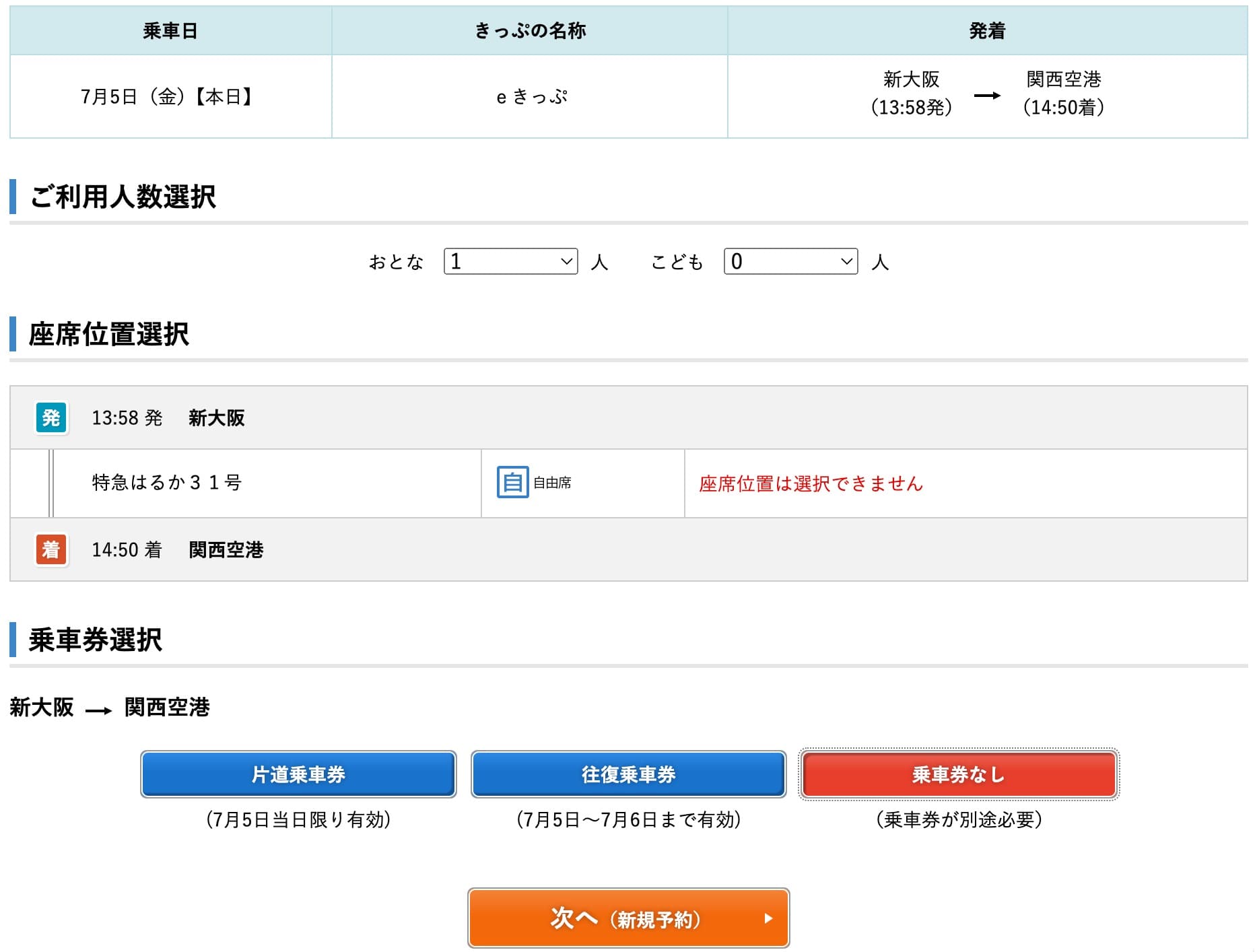Image resolution: width=1255 pixels, height=952 pixels.
Task: Click the note (7月5日当日限り有効)
Action: coord(298,819)
